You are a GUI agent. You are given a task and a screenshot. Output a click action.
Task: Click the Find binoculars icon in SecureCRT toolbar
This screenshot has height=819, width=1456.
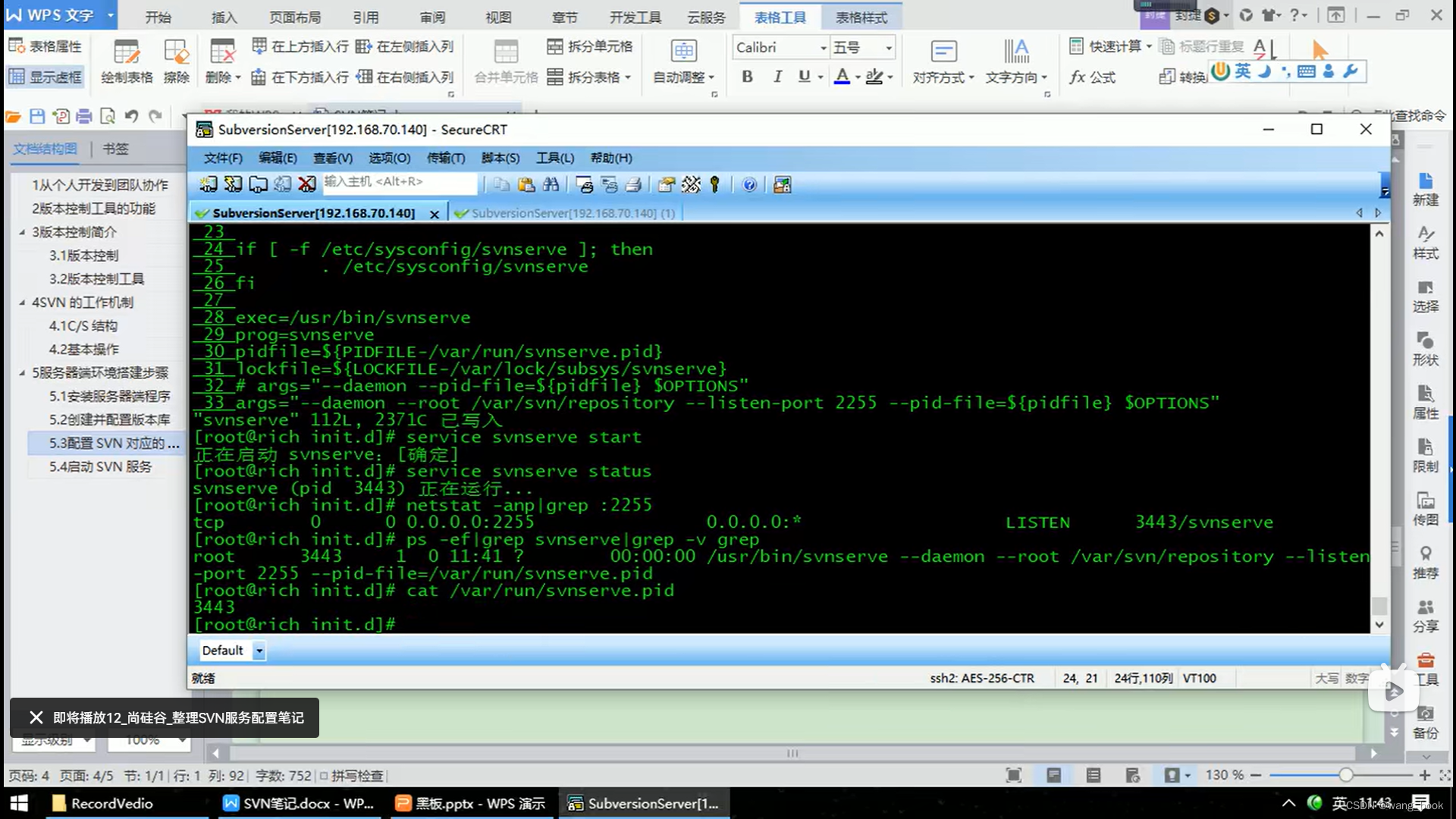click(x=551, y=184)
